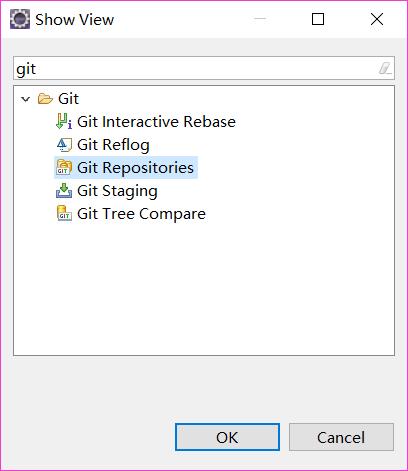Click the Git Tree Compare icon
This screenshot has width=408, height=471.
pyautogui.click(x=64, y=214)
